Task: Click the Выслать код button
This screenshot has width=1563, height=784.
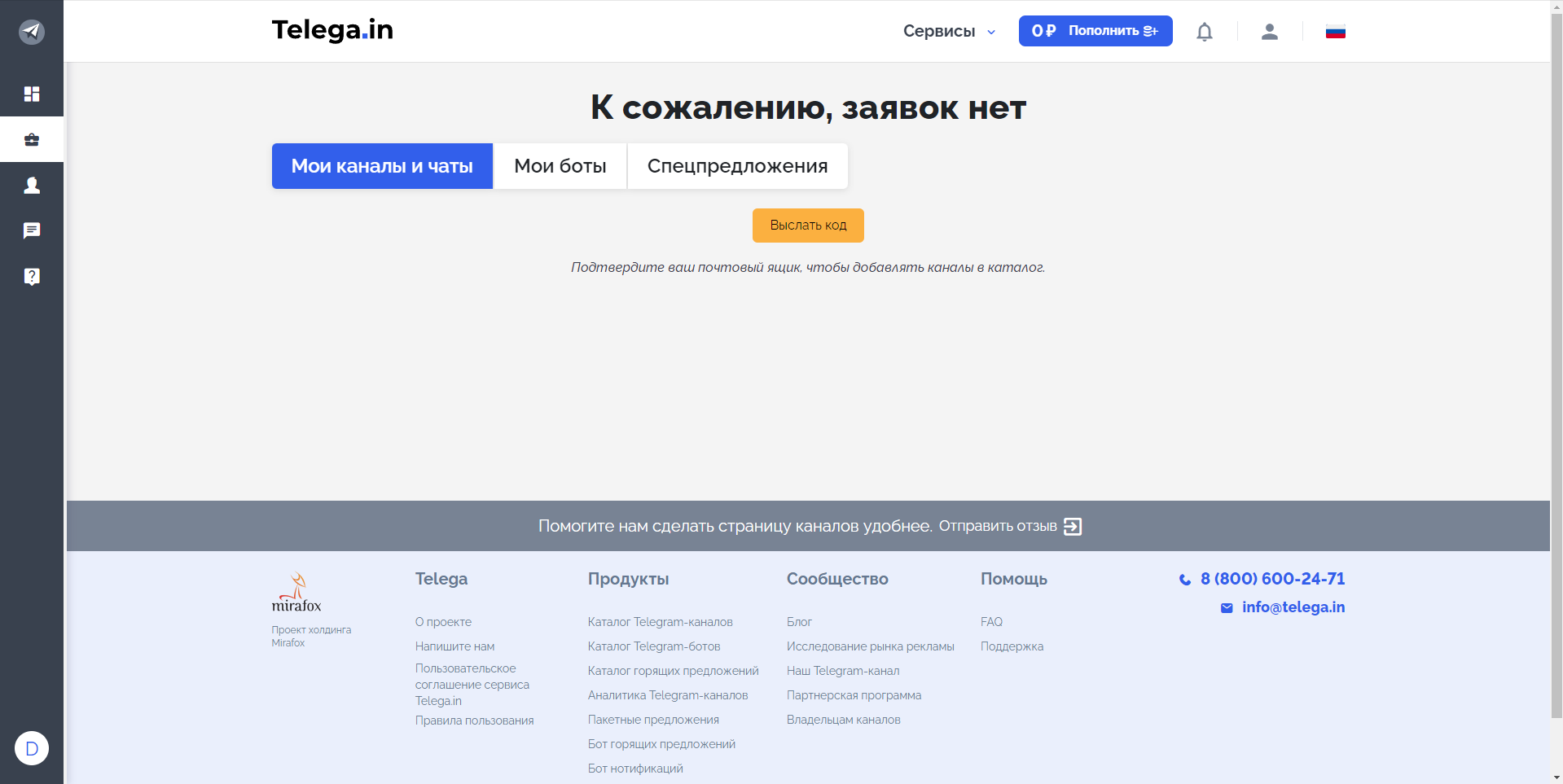Action: coord(808,226)
